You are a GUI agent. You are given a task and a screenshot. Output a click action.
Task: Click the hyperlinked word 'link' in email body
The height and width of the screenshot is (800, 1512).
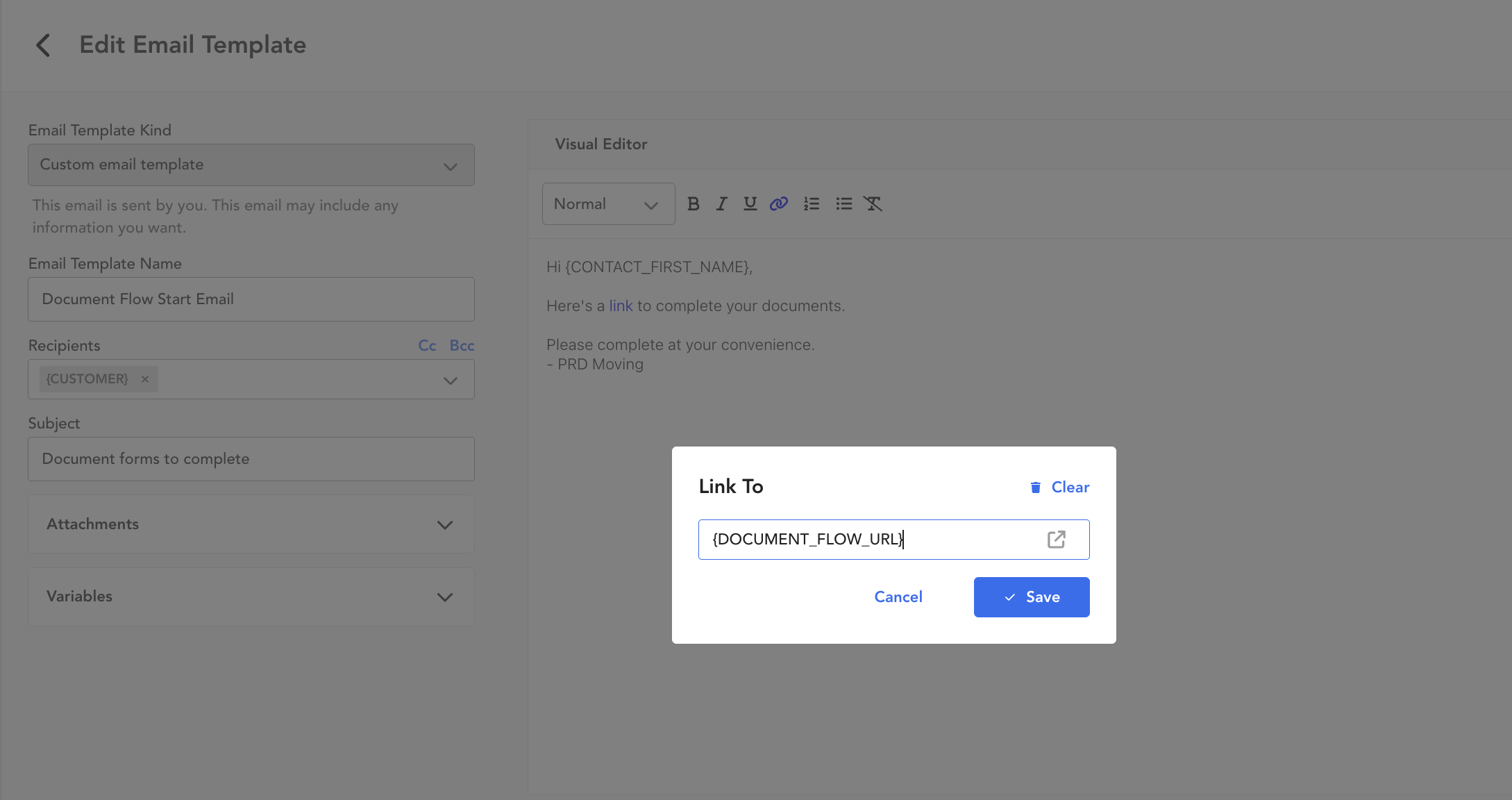(621, 306)
